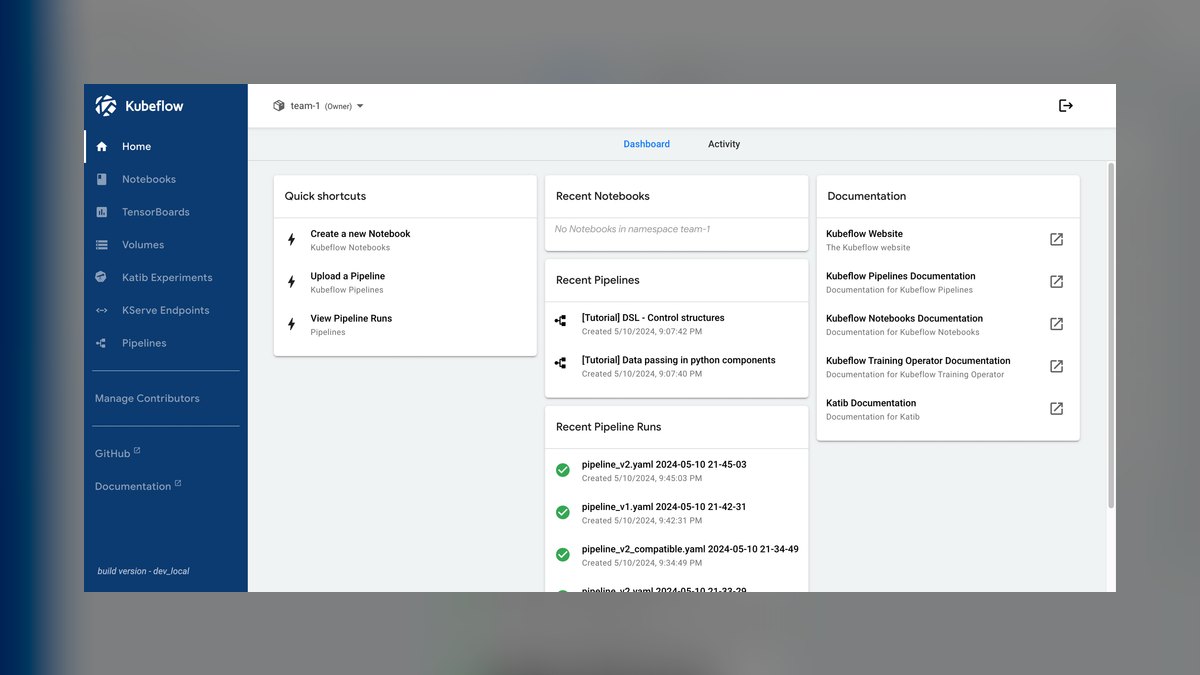
Task: Open external icon for Katib Documentation
Action: click(x=1056, y=408)
